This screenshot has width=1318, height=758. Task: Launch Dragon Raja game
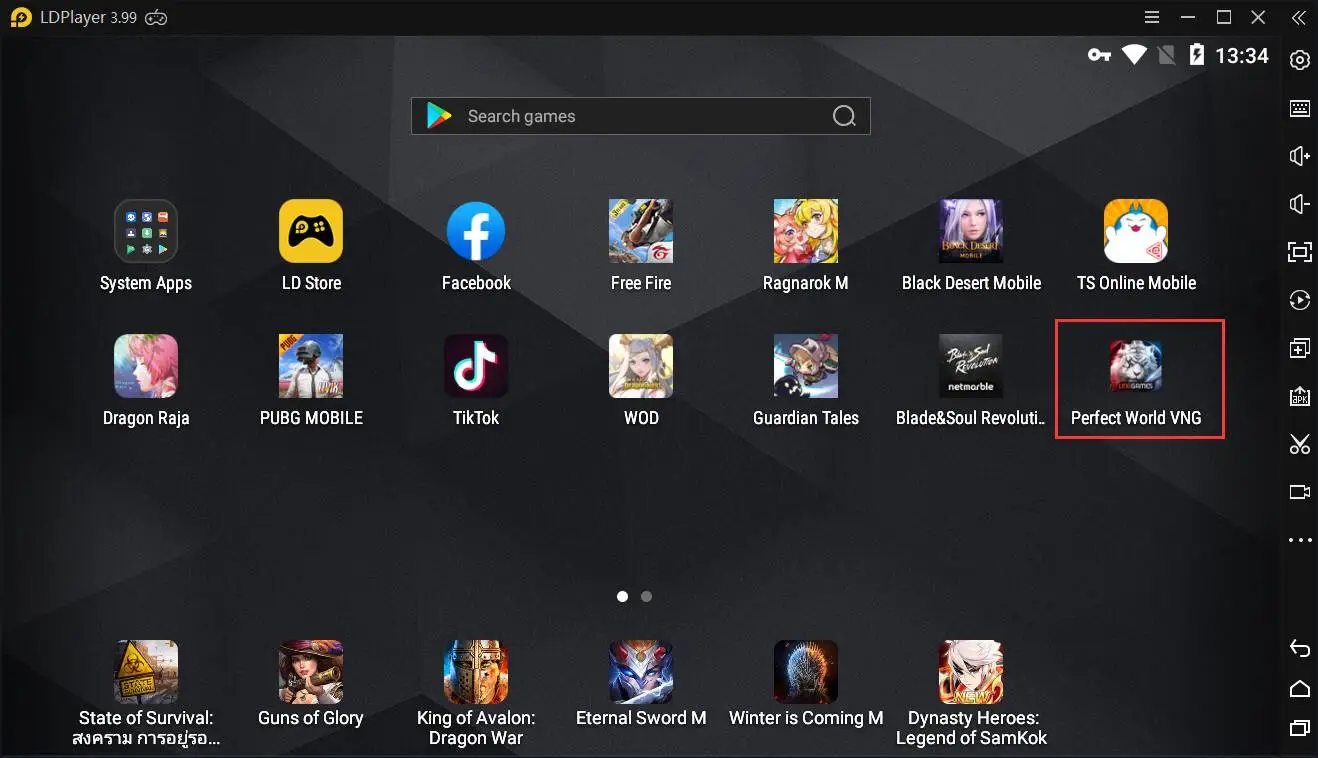coord(146,366)
